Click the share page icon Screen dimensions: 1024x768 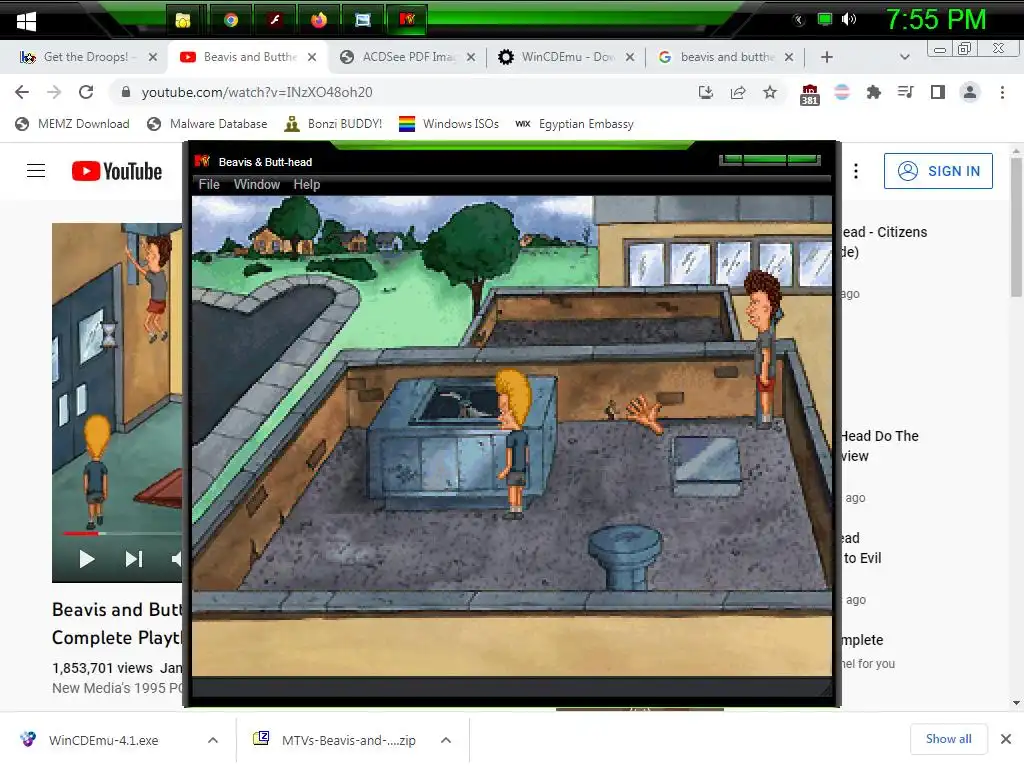pyautogui.click(x=738, y=92)
